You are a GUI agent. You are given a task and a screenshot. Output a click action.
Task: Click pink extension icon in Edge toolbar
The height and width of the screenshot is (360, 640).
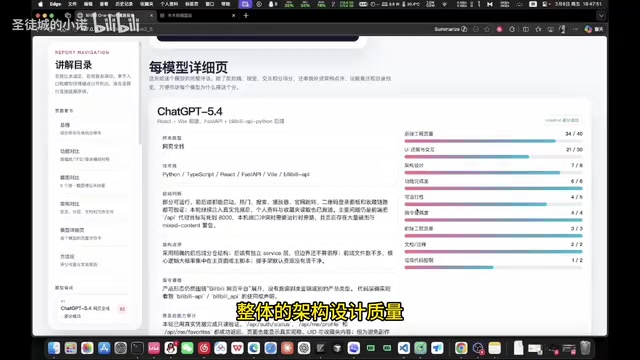pos(499,29)
